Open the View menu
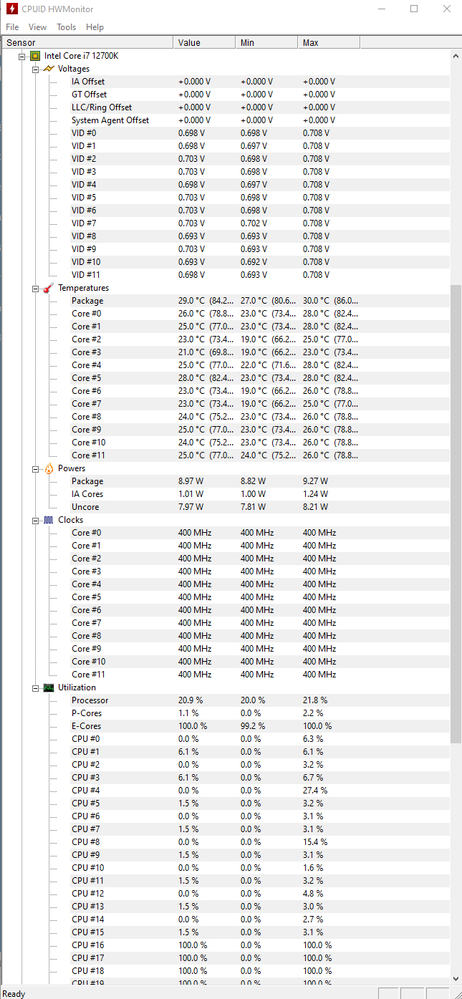 [x=38, y=27]
